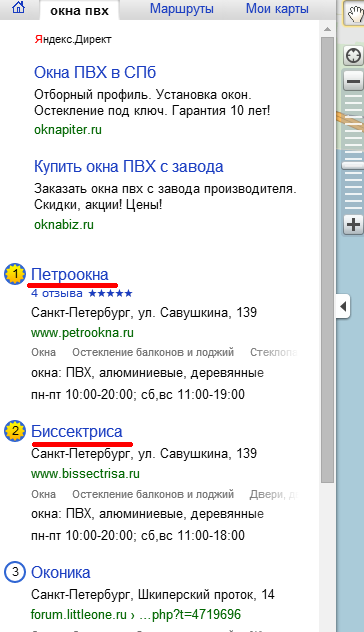
Task: Click the five-star rating for Петроокна
Action: click(110, 293)
